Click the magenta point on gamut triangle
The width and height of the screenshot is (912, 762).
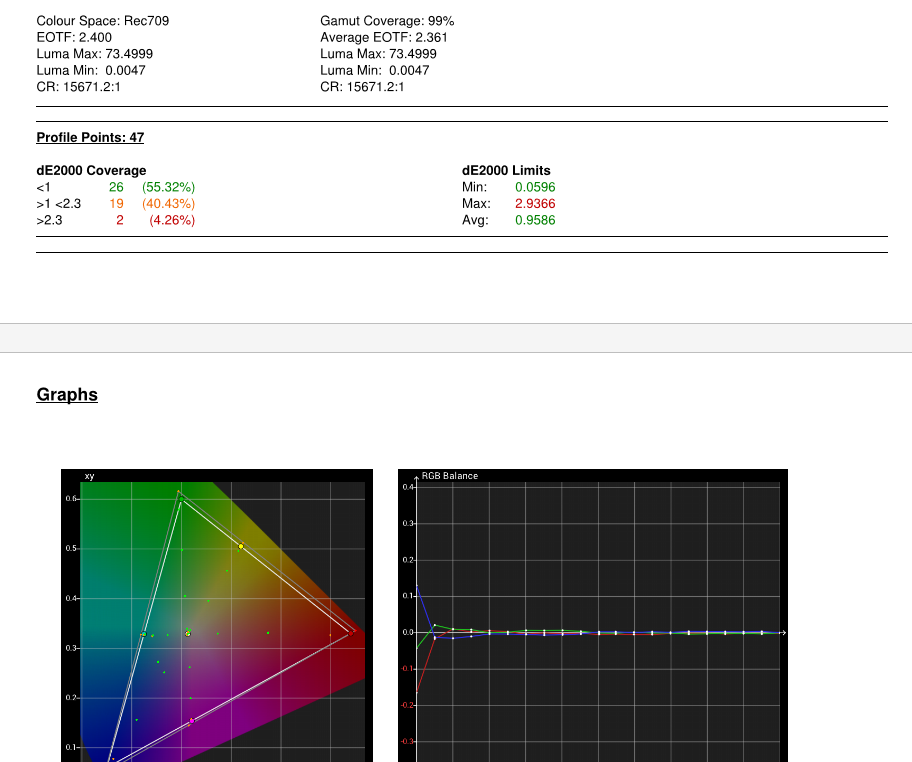(192, 721)
